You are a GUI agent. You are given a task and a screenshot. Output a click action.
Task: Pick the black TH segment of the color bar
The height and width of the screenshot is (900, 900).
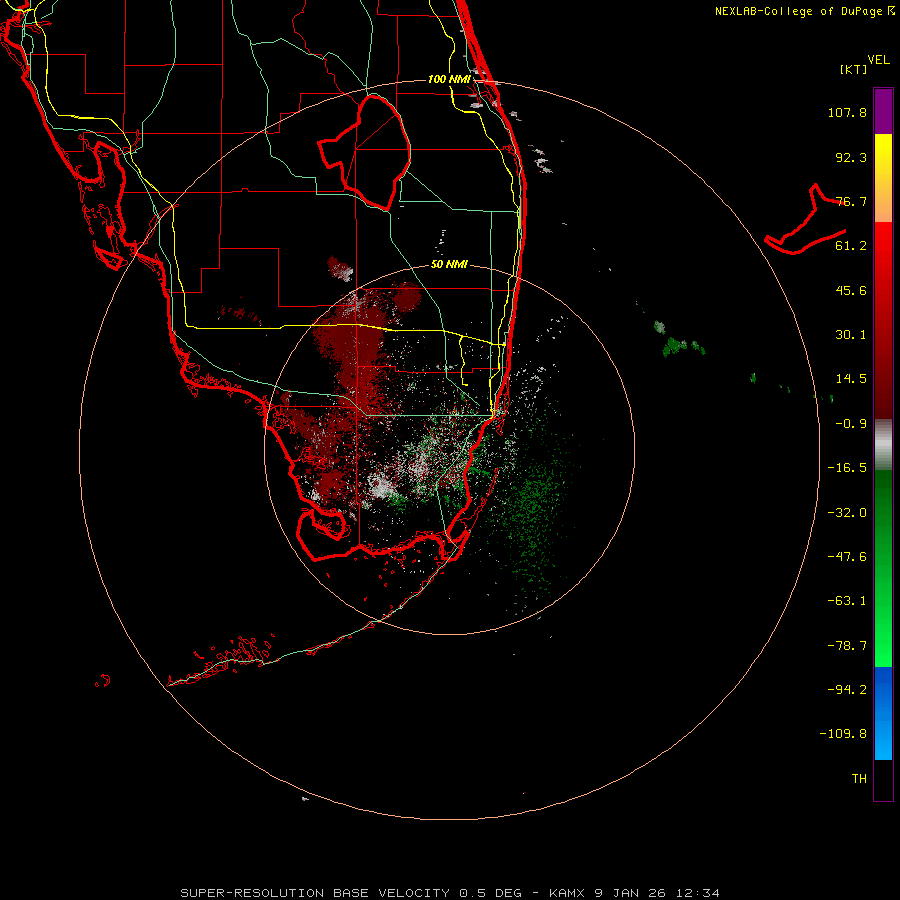883,780
